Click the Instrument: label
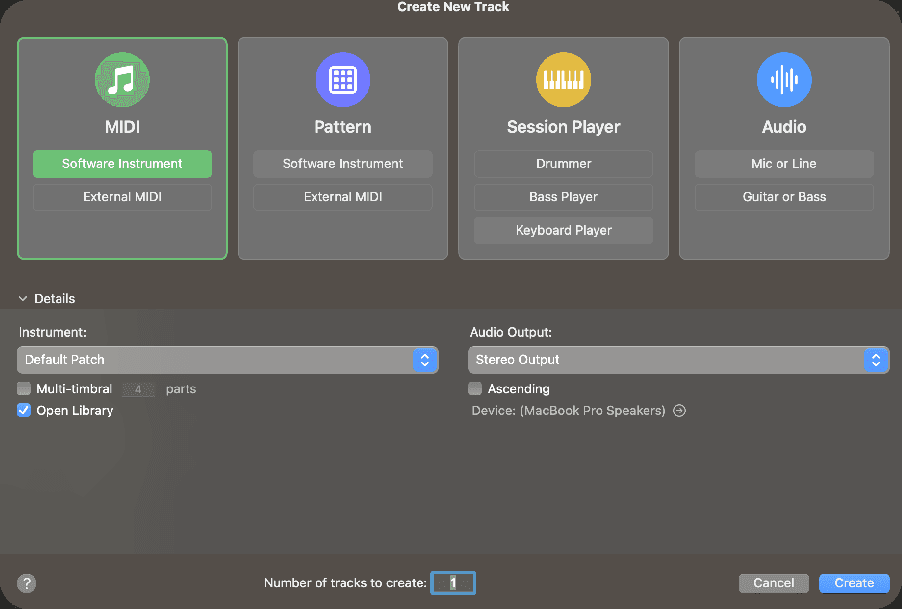 point(53,332)
